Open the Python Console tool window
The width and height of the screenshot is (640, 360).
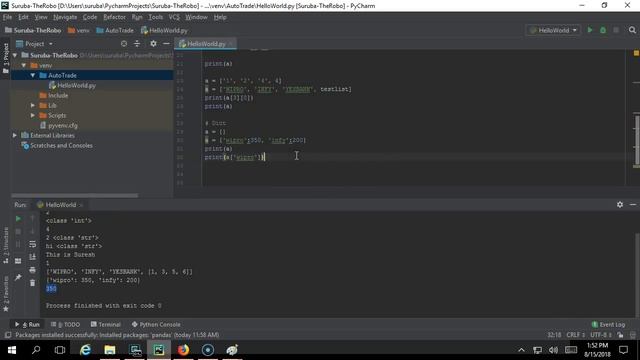pyautogui.click(x=156, y=324)
